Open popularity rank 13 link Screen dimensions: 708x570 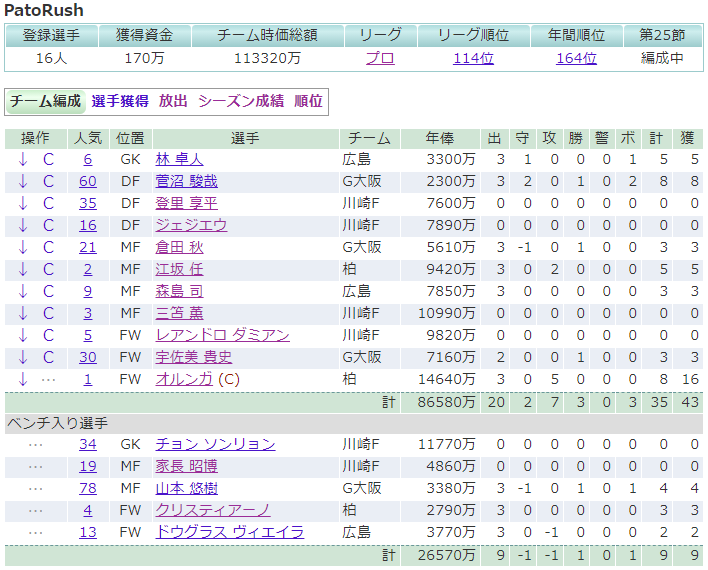pyautogui.click(x=88, y=533)
